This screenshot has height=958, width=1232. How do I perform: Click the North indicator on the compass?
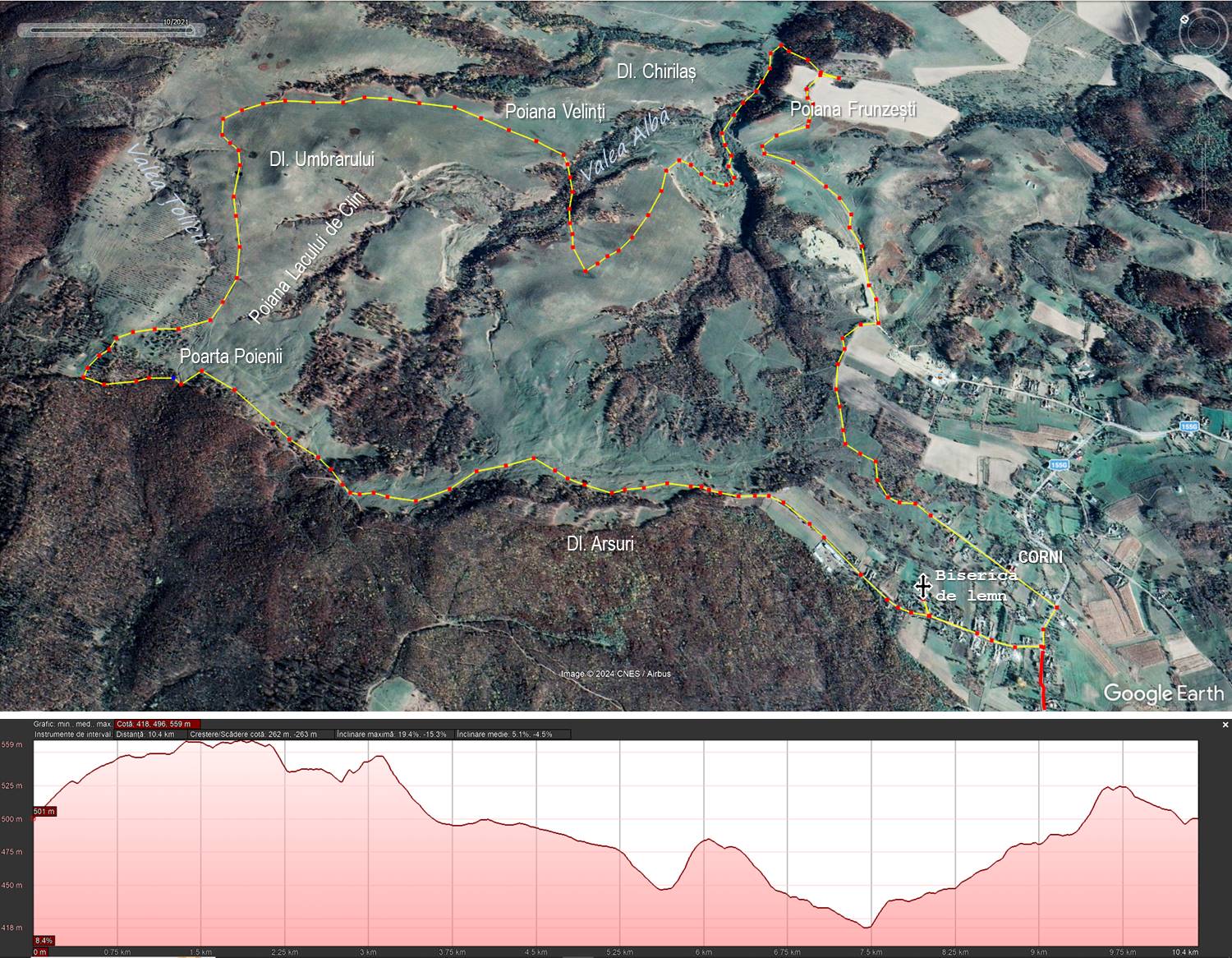pyautogui.click(x=1185, y=17)
